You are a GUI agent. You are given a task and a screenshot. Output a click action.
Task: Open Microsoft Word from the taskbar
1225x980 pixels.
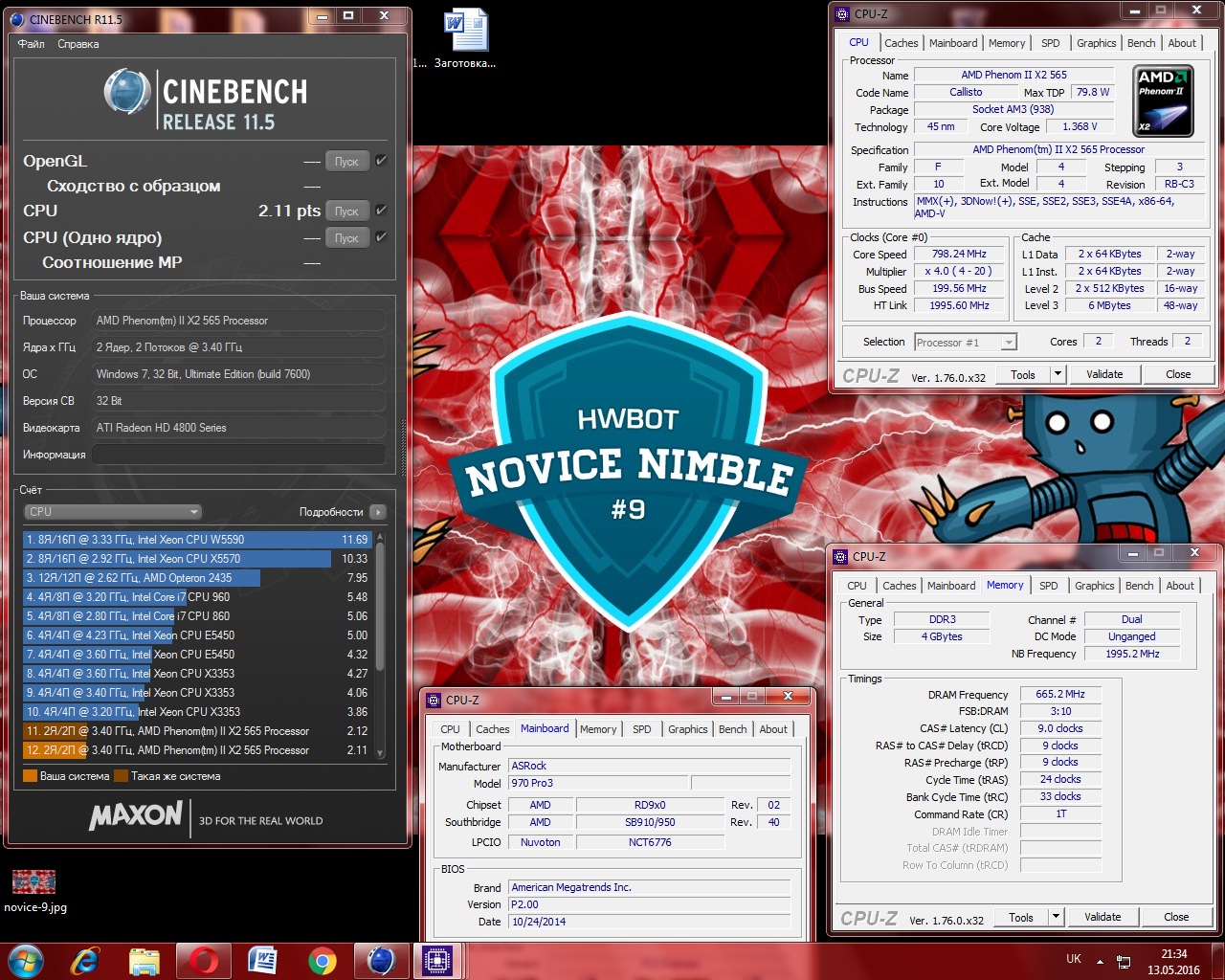click(262, 960)
